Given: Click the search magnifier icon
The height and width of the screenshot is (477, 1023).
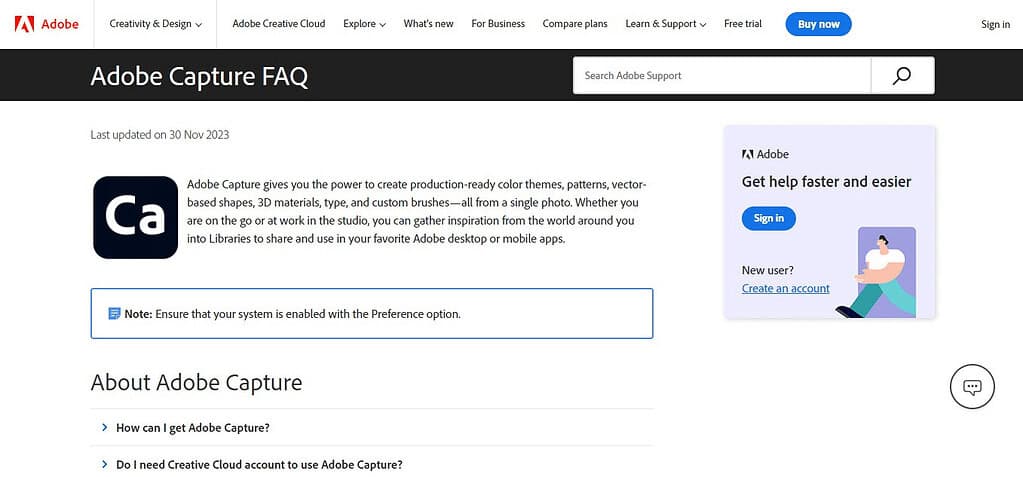Looking at the screenshot, I should (x=902, y=76).
